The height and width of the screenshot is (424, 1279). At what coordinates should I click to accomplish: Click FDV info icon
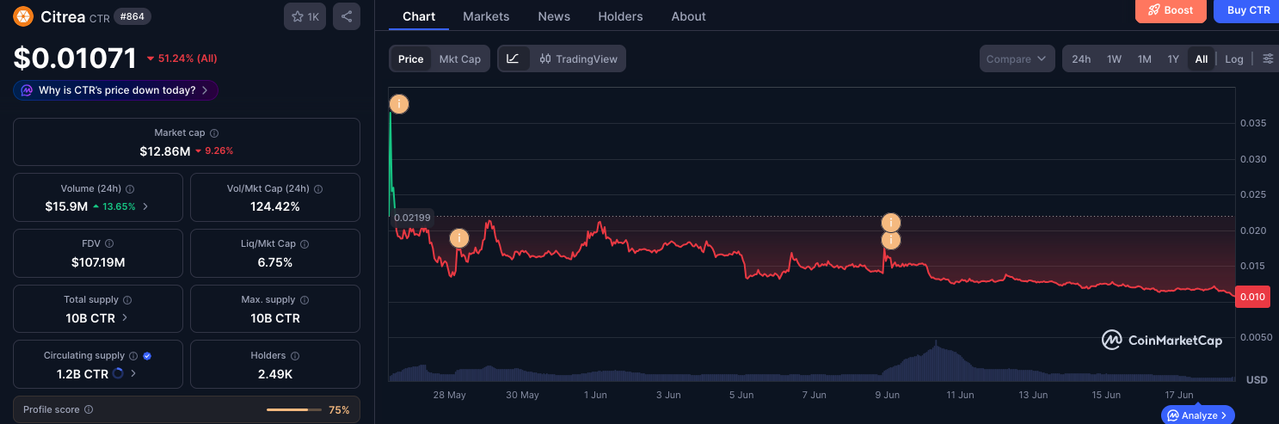[x=109, y=244]
